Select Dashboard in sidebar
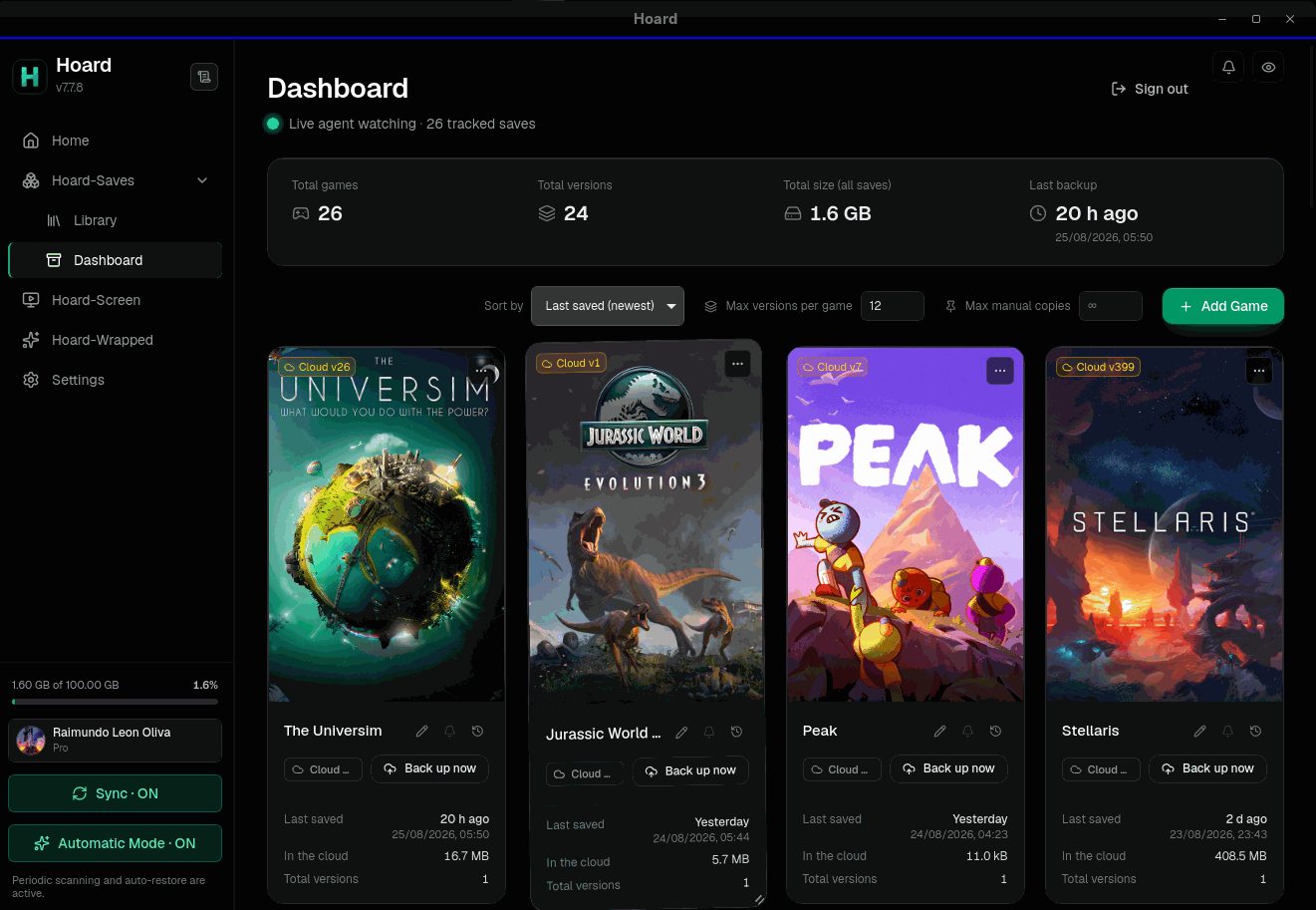The image size is (1316, 910). pos(115,260)
